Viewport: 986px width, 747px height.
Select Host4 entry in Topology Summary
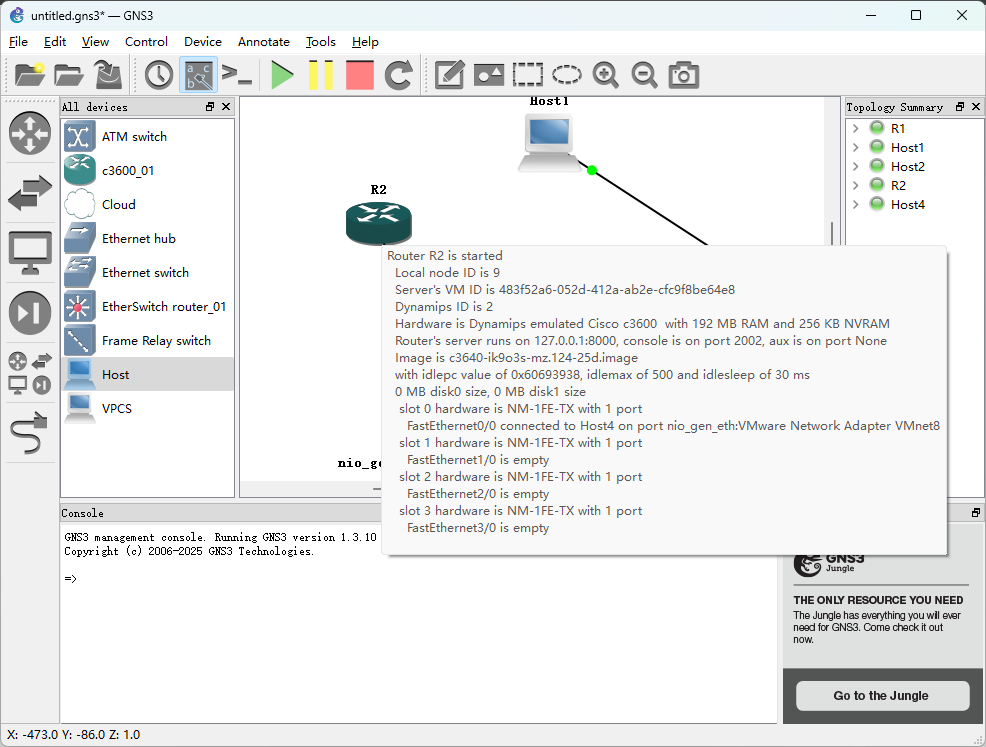click(907, 204)
